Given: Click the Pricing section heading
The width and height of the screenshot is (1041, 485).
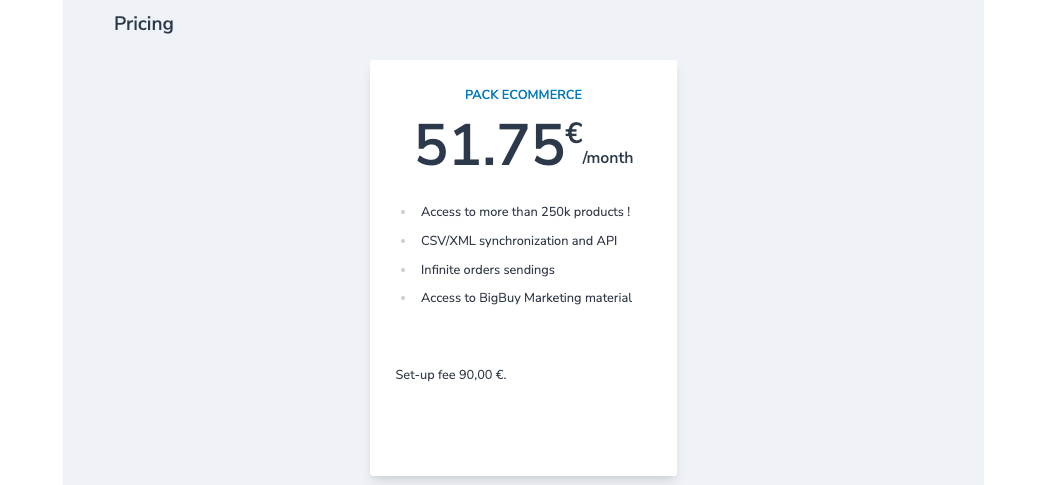Looking at the screenshot, I should tap(143, 24).
